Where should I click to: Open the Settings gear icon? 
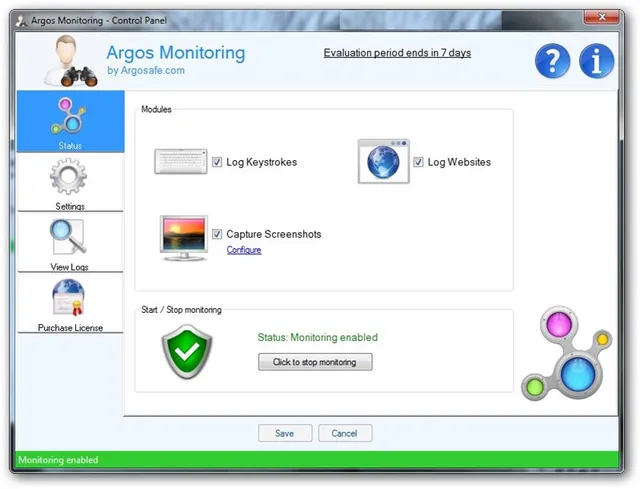tap(69, 178)
